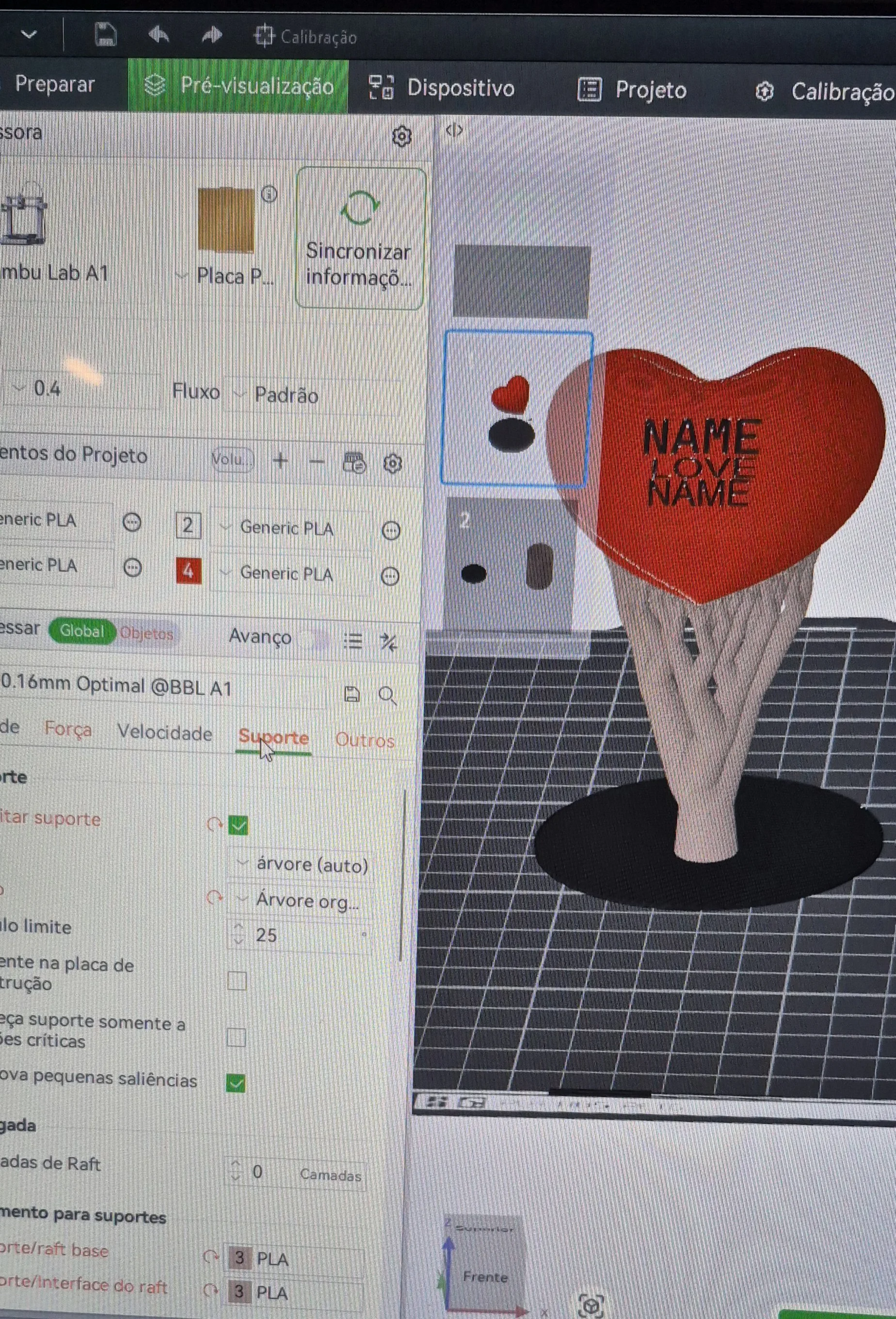Open the Força settings tab

pos(68,729)
